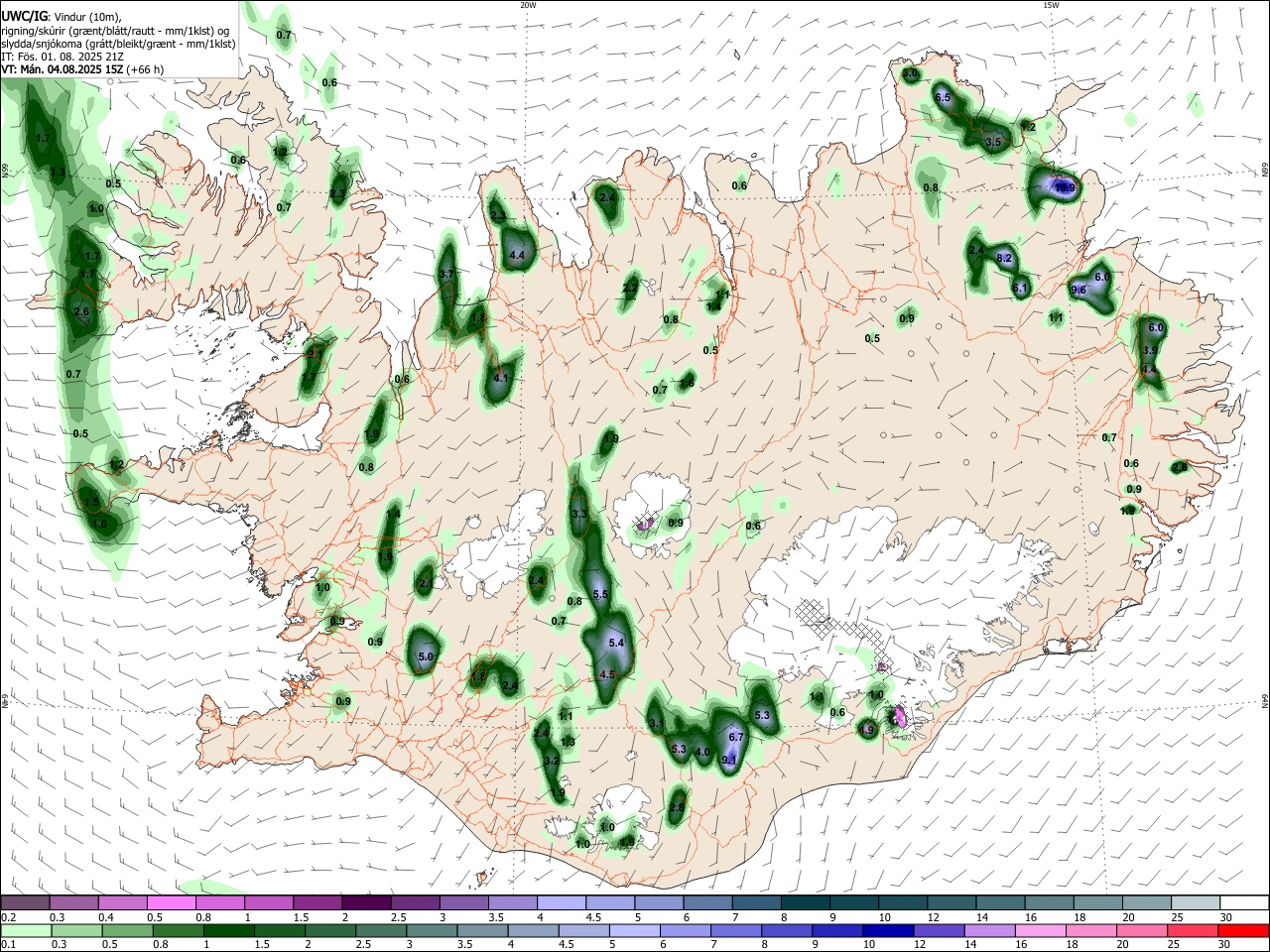This screenshot has height=952, width=1270.
Task: Click the 6.7 rainfall value
Action: (736, 737)
